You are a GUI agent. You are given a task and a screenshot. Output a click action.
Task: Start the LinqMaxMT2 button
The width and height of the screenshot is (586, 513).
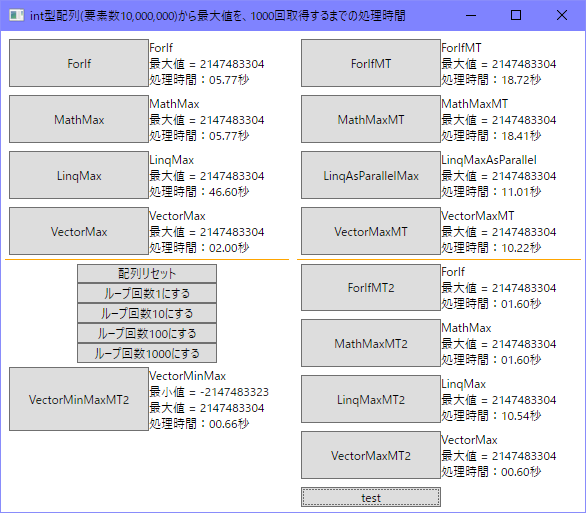coord(371,399)
